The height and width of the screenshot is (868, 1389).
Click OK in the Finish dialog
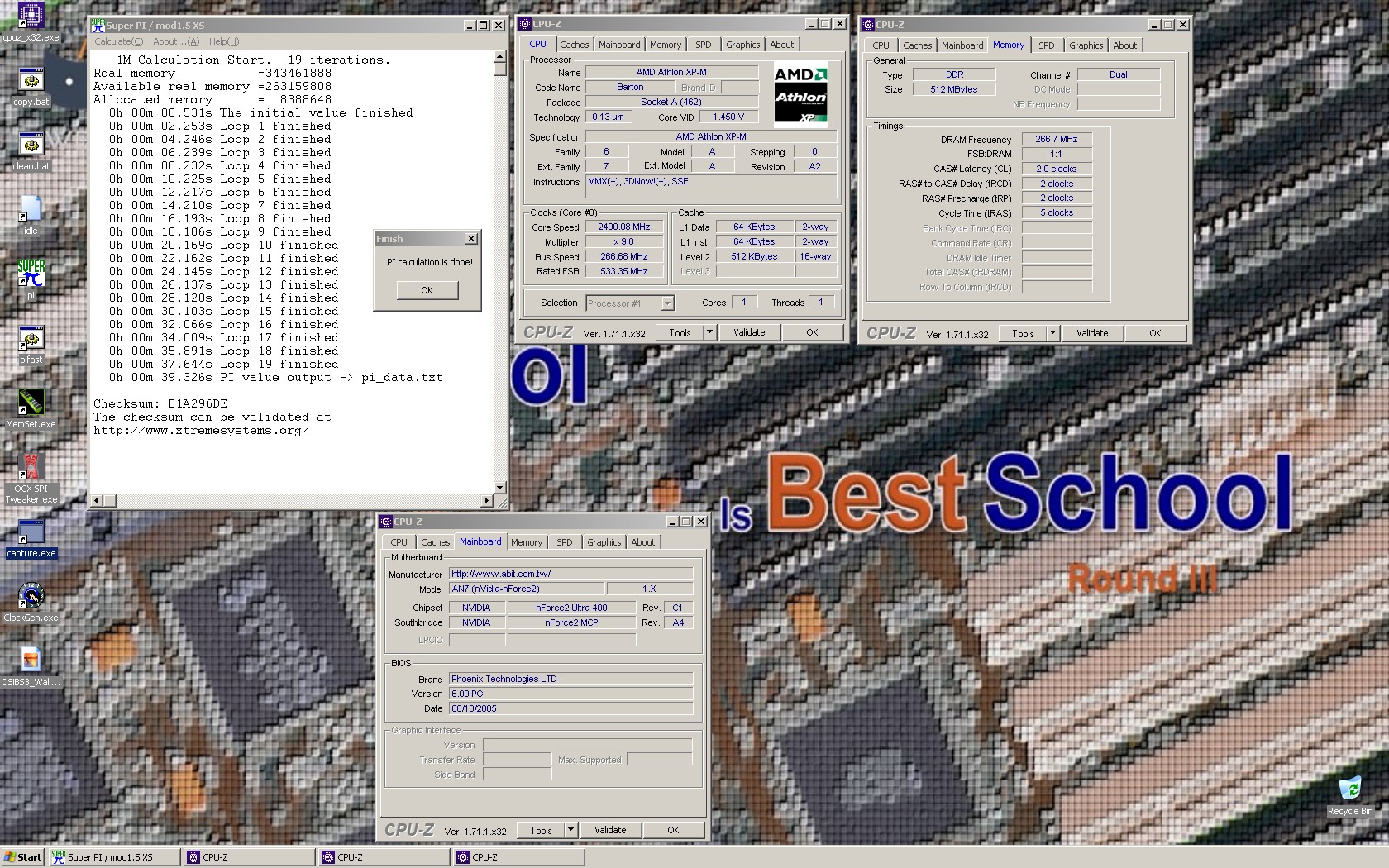[427, 290]
